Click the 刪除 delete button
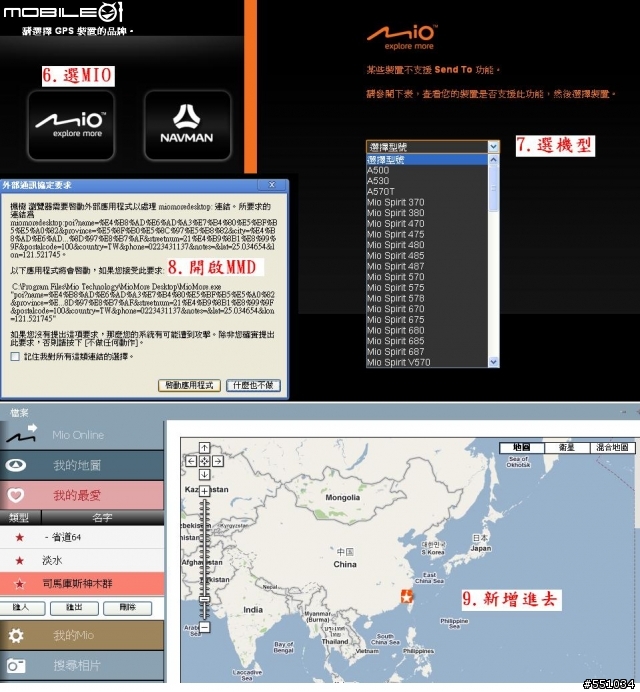Screen dimensions: 640x692 (128, 608)
